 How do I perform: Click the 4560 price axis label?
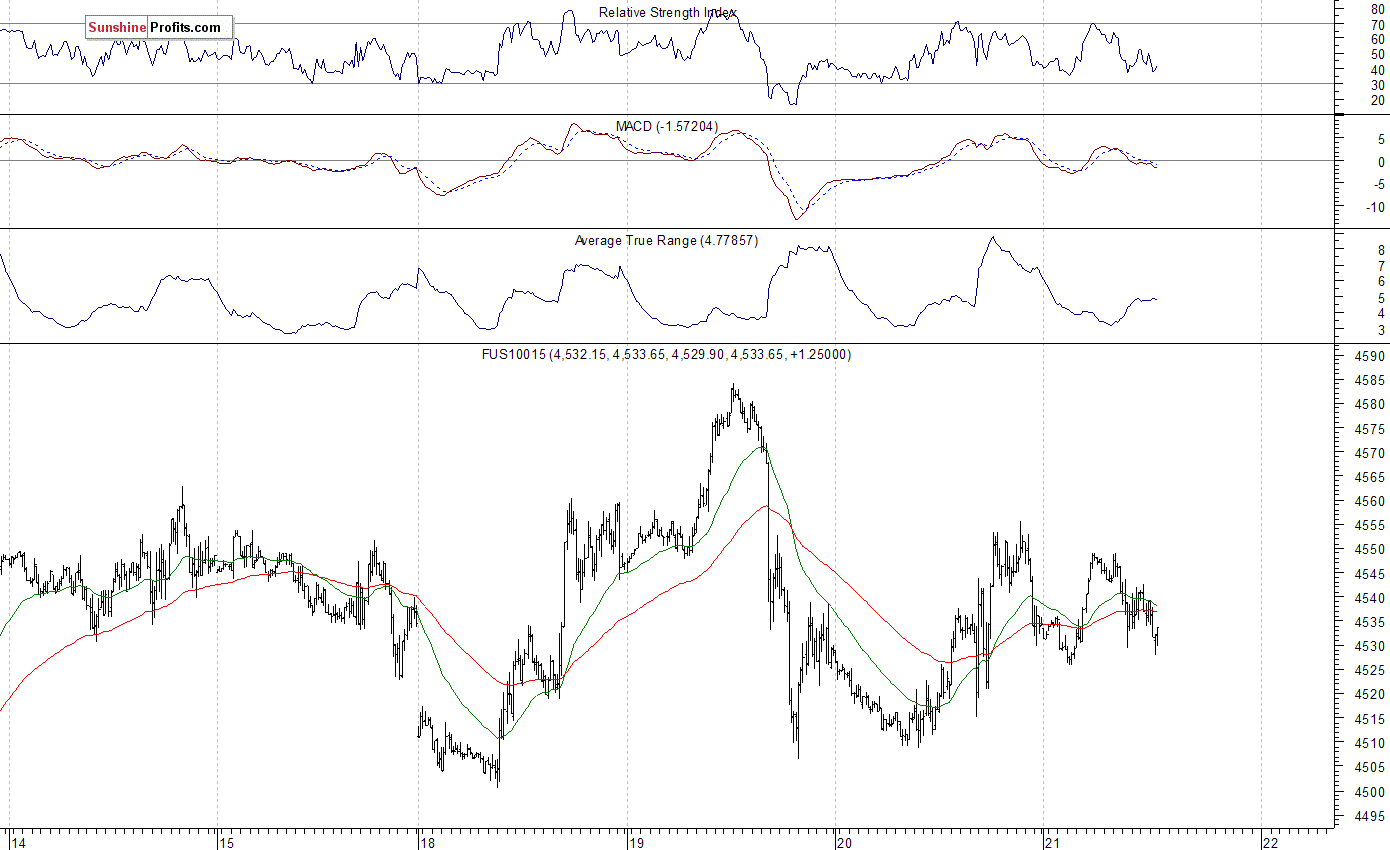tap(1371, 501)
